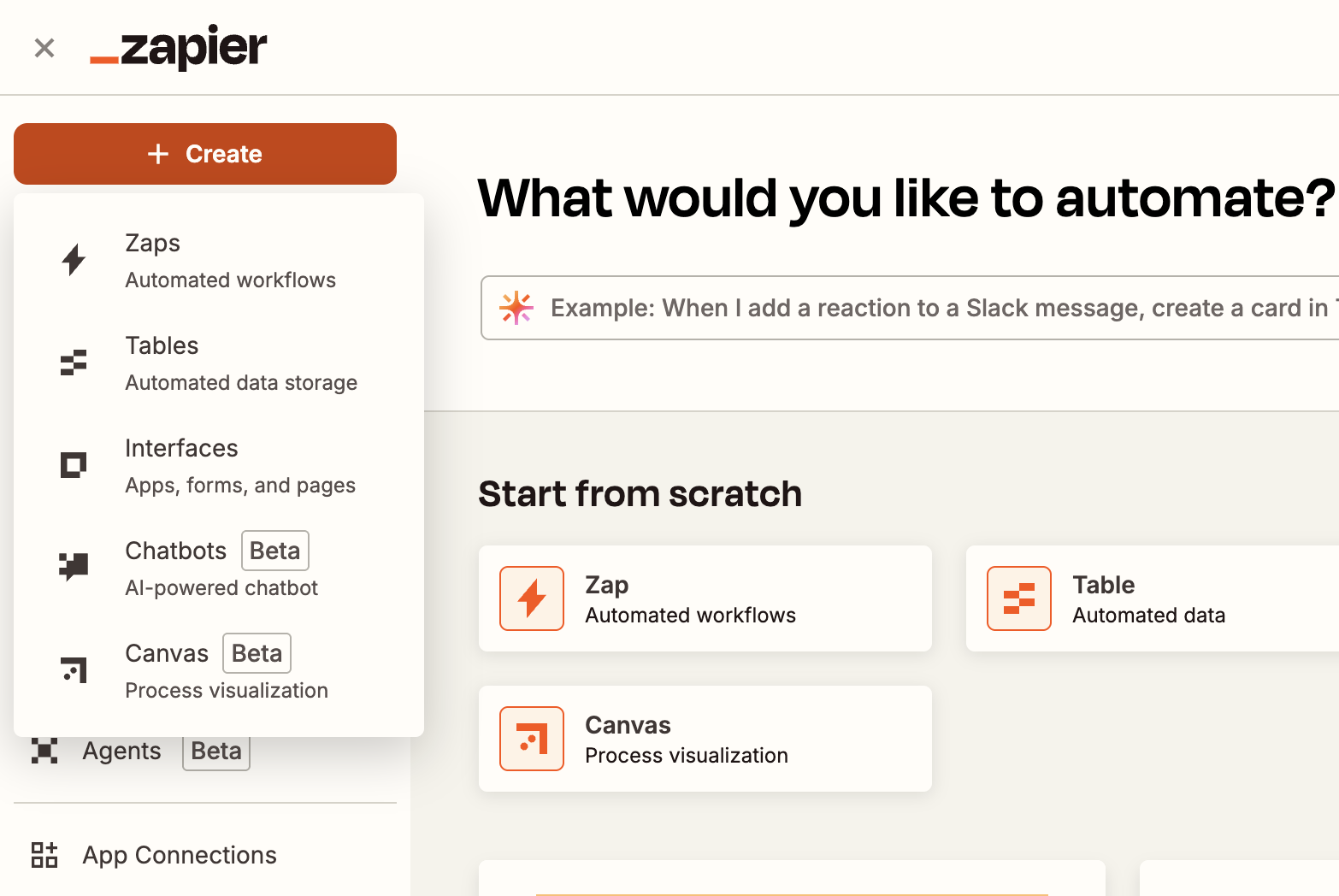Click the Beta badge next to Agents
1339x896 pixels.
[x=216, y=751]
